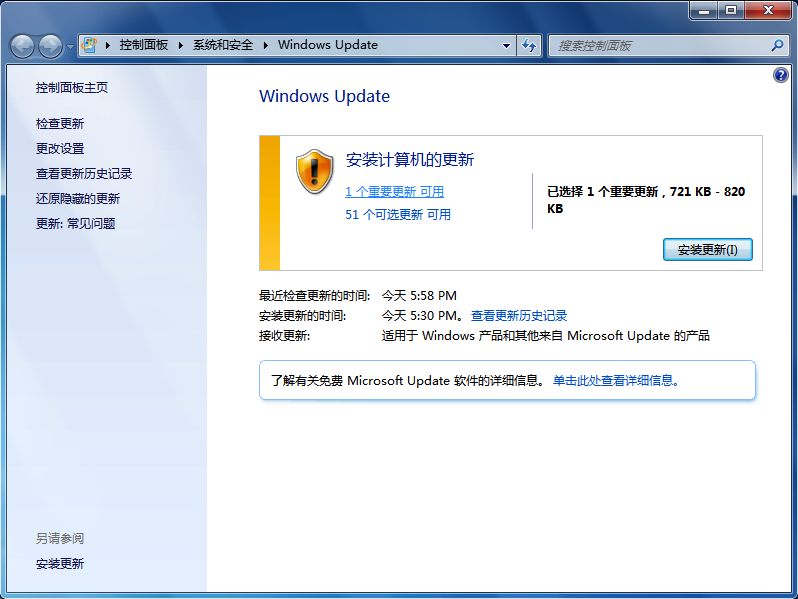This screenshot has height=599, width=798.
Task: Close the Windows Update window
Action: click(768, 10)
